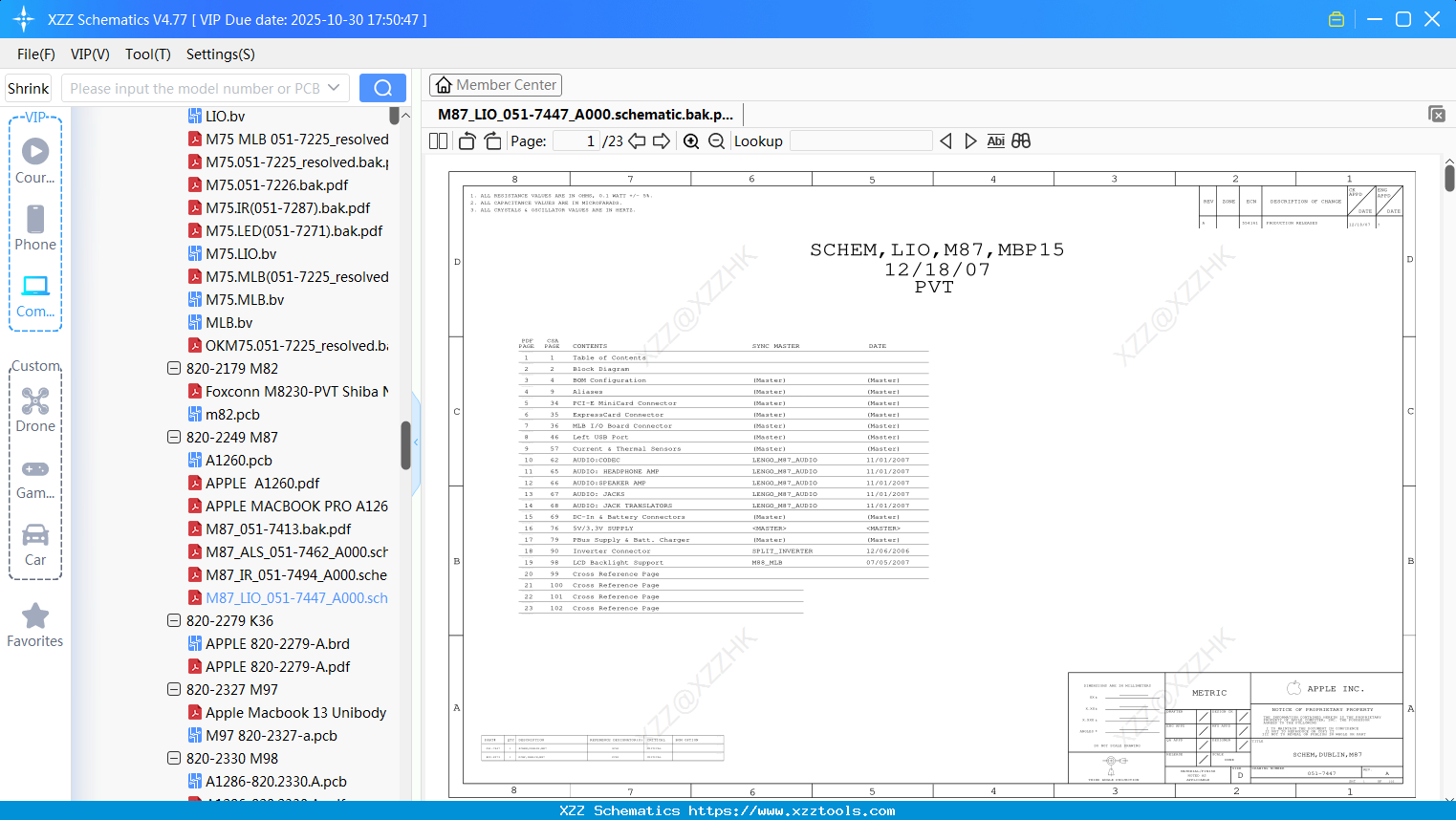Zoom out of the schematic
1456x820 pixels.
click(716, 141)
